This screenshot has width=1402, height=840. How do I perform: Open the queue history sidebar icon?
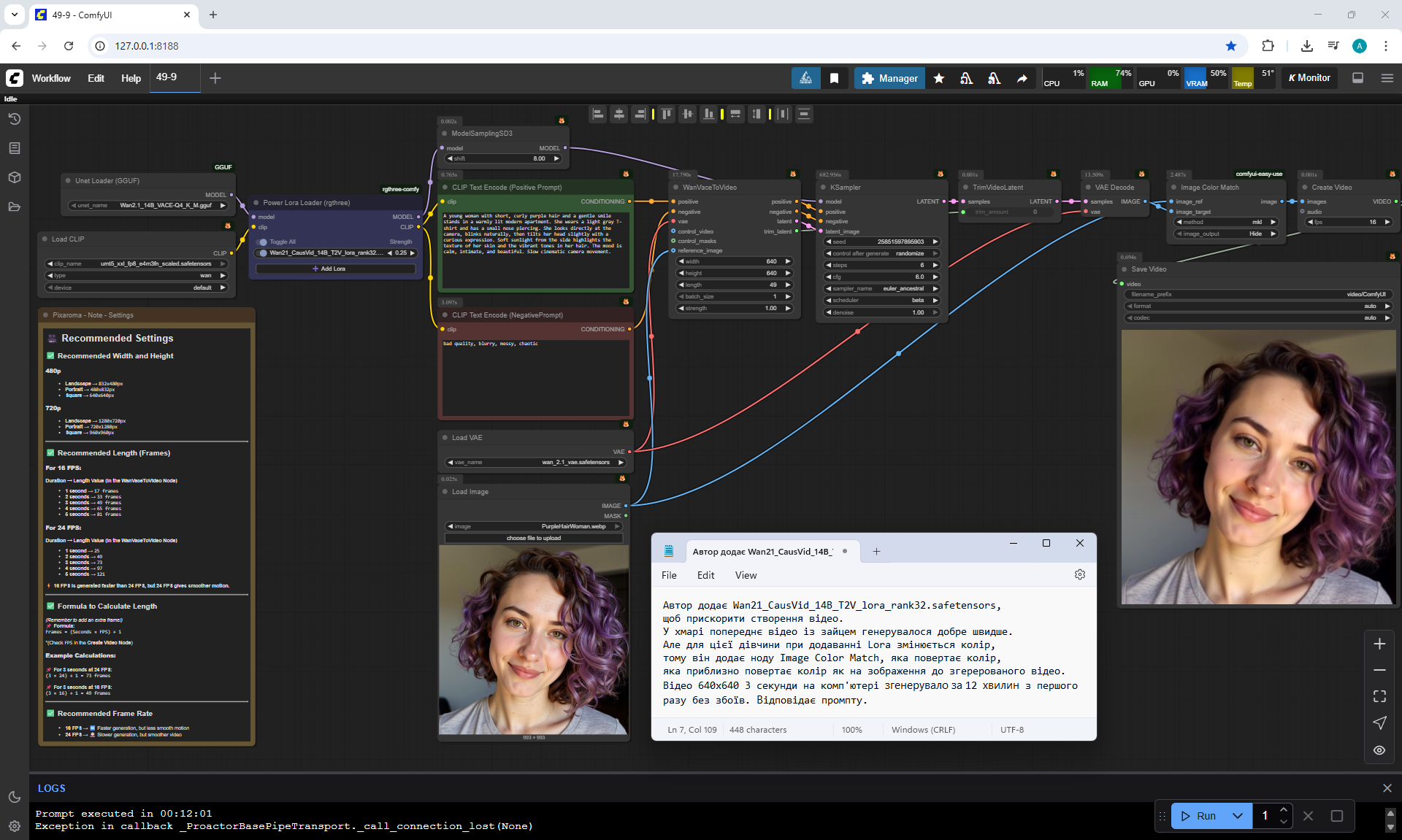click(14, 119)
